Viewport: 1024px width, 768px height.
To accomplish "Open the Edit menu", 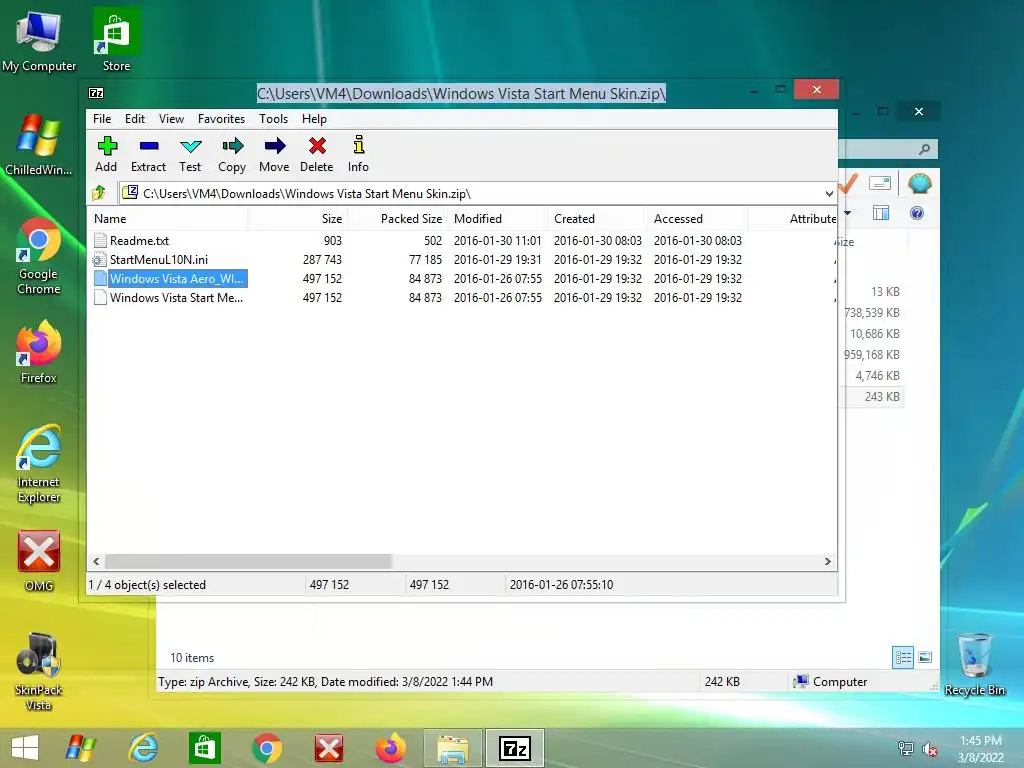I will coord(135,119).
